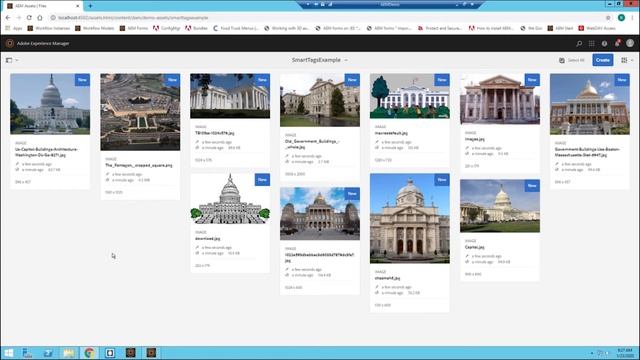The width and height of the screenshot is (640, 360).
Task: Open the Workflow Instances bookmark
Action: click(49, 28)
